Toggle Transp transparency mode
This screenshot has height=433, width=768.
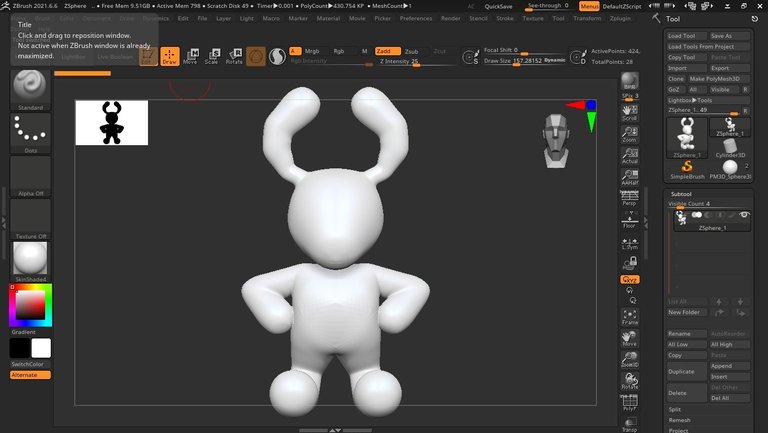[629, 424]
